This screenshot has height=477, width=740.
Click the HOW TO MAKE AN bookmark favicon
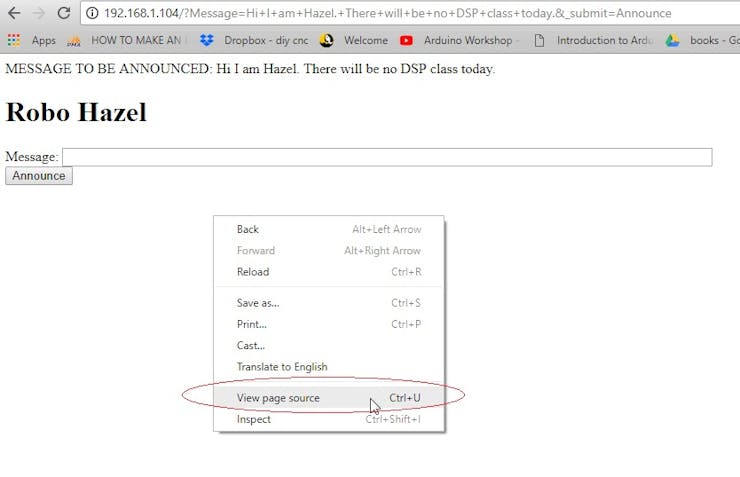tap(74, 41)
